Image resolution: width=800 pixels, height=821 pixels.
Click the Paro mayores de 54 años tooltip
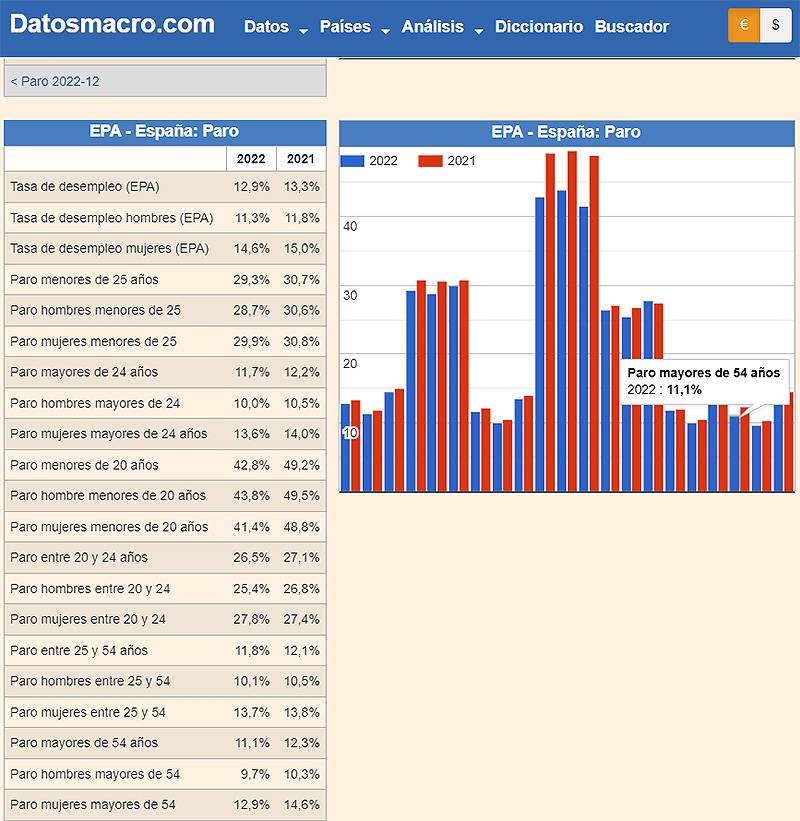704,381
